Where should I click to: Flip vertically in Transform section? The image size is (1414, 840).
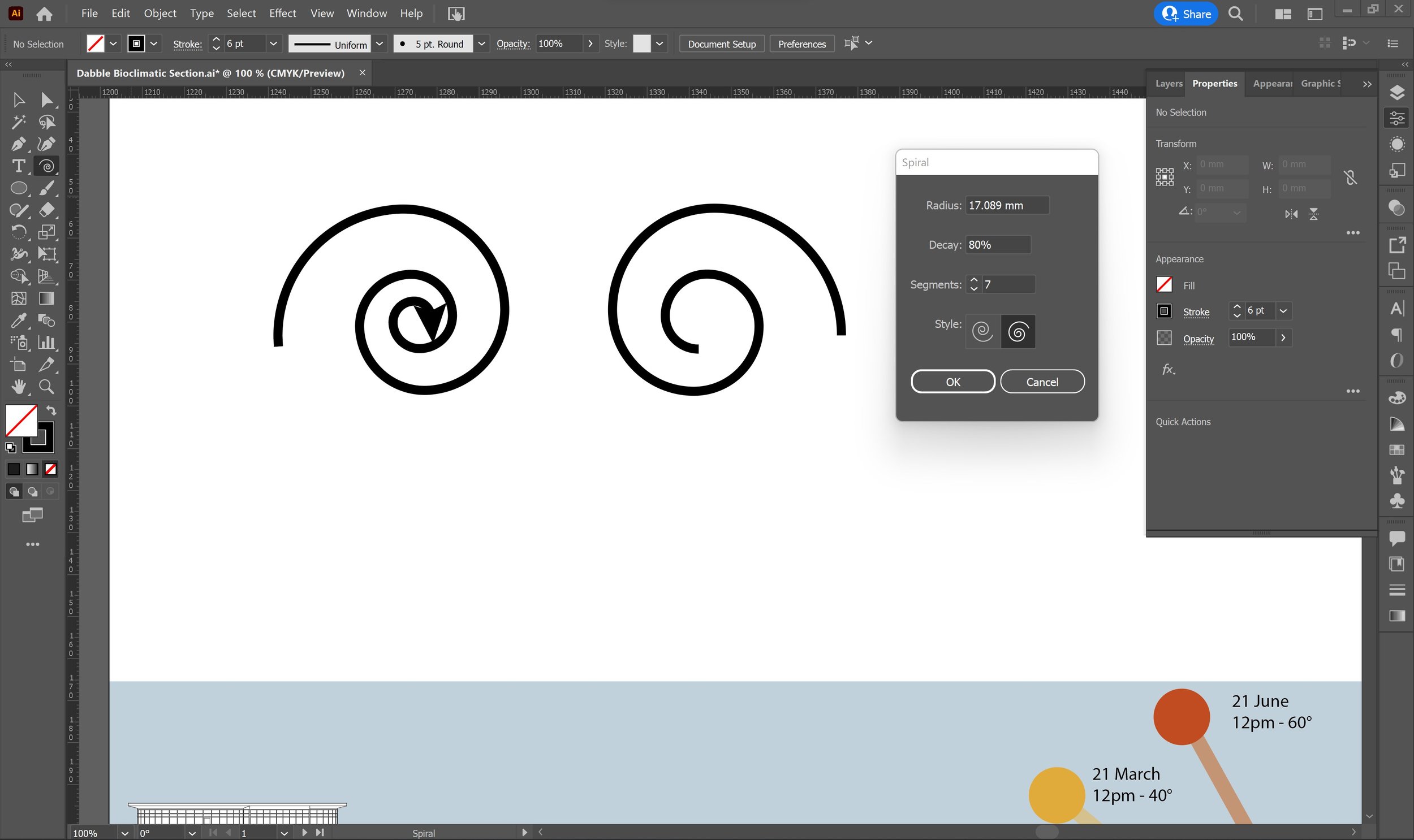(x=1314, y=214)
